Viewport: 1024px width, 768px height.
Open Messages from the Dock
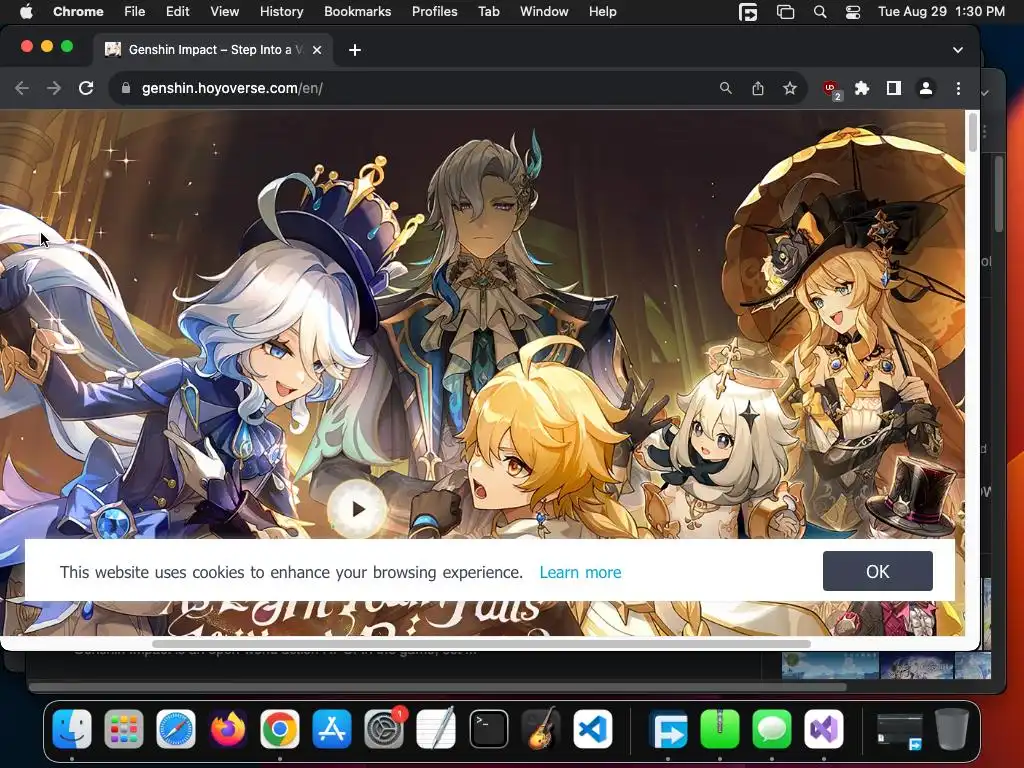tap(772, 729)
